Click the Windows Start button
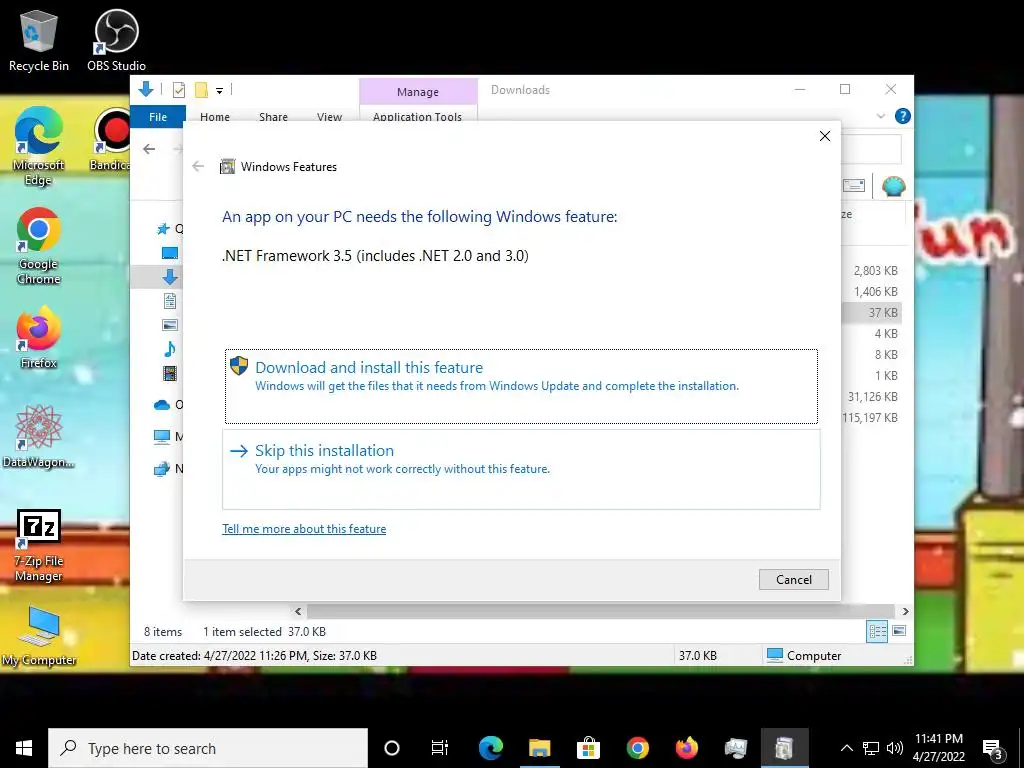 point(24,748)
